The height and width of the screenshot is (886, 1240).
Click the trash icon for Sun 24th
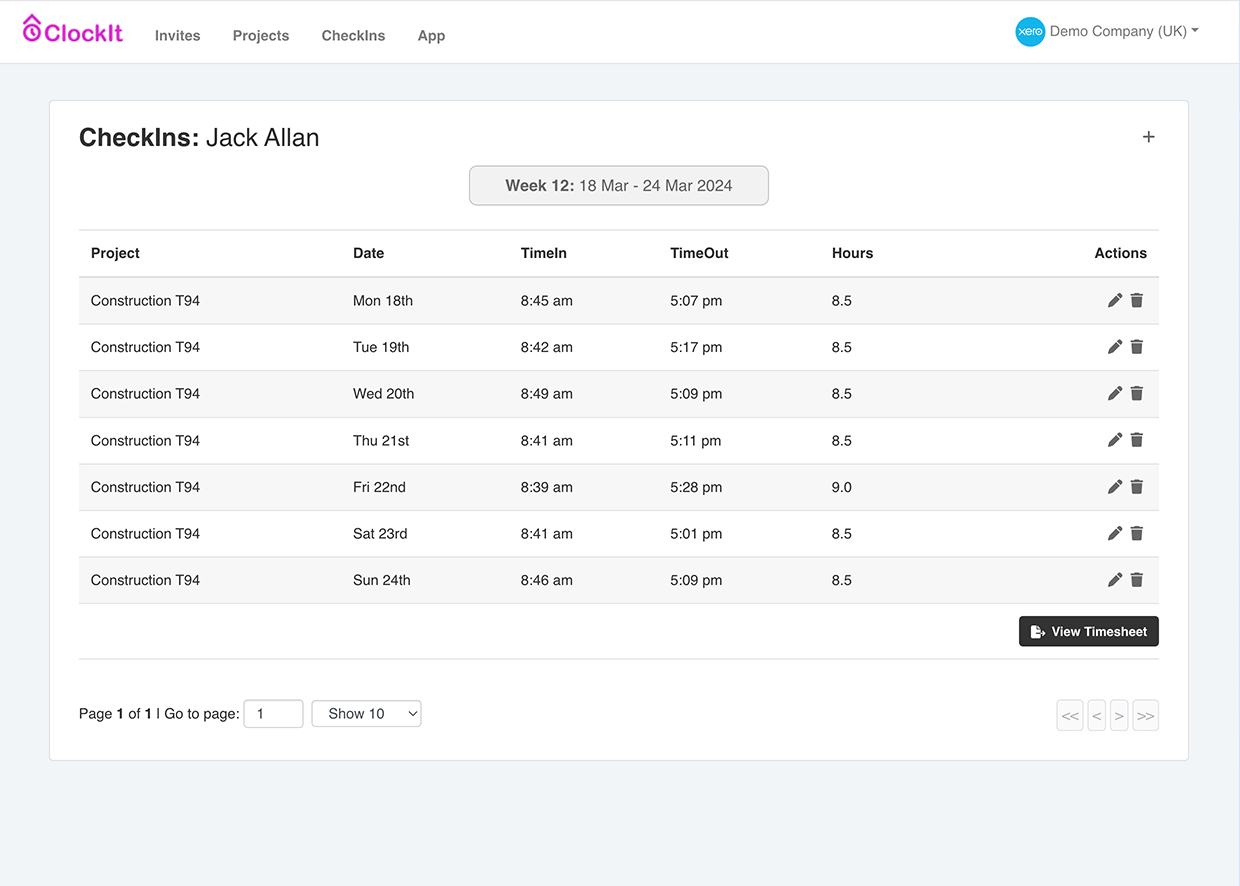point(1137,580)
